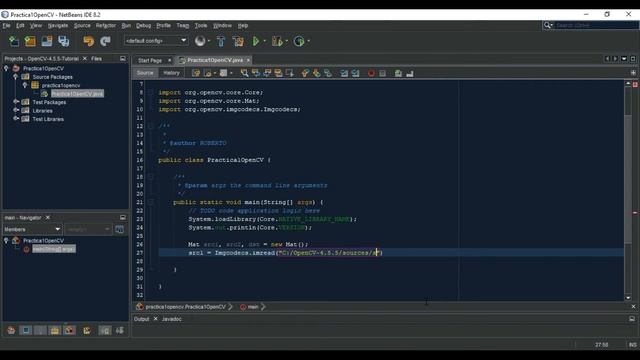The height and width of the screenshot is (360, 640).
Task: Click the Undo arrow icon
Action: pyautogui.click(x=89, y=41)
